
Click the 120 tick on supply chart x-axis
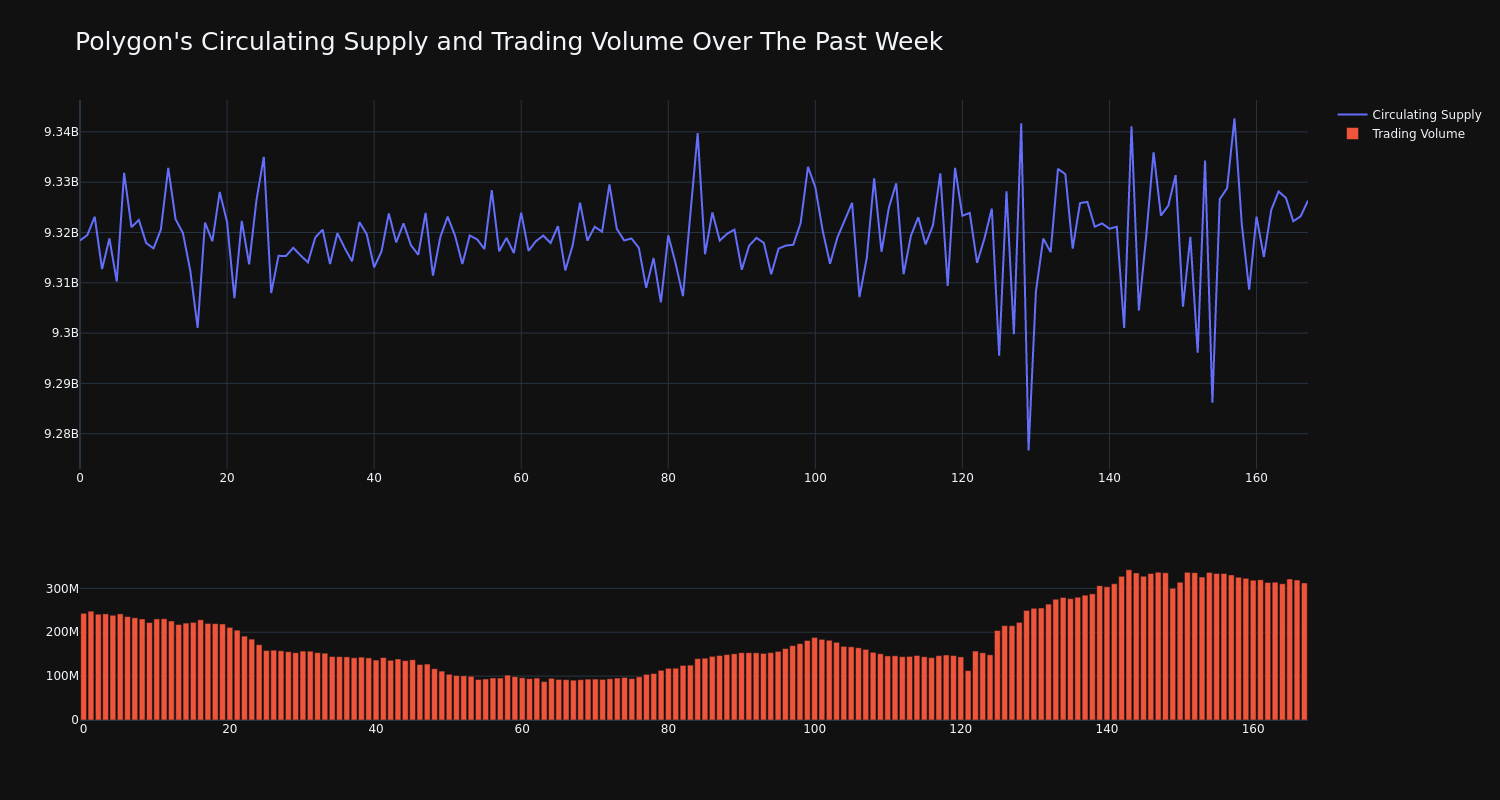(962, 478)
